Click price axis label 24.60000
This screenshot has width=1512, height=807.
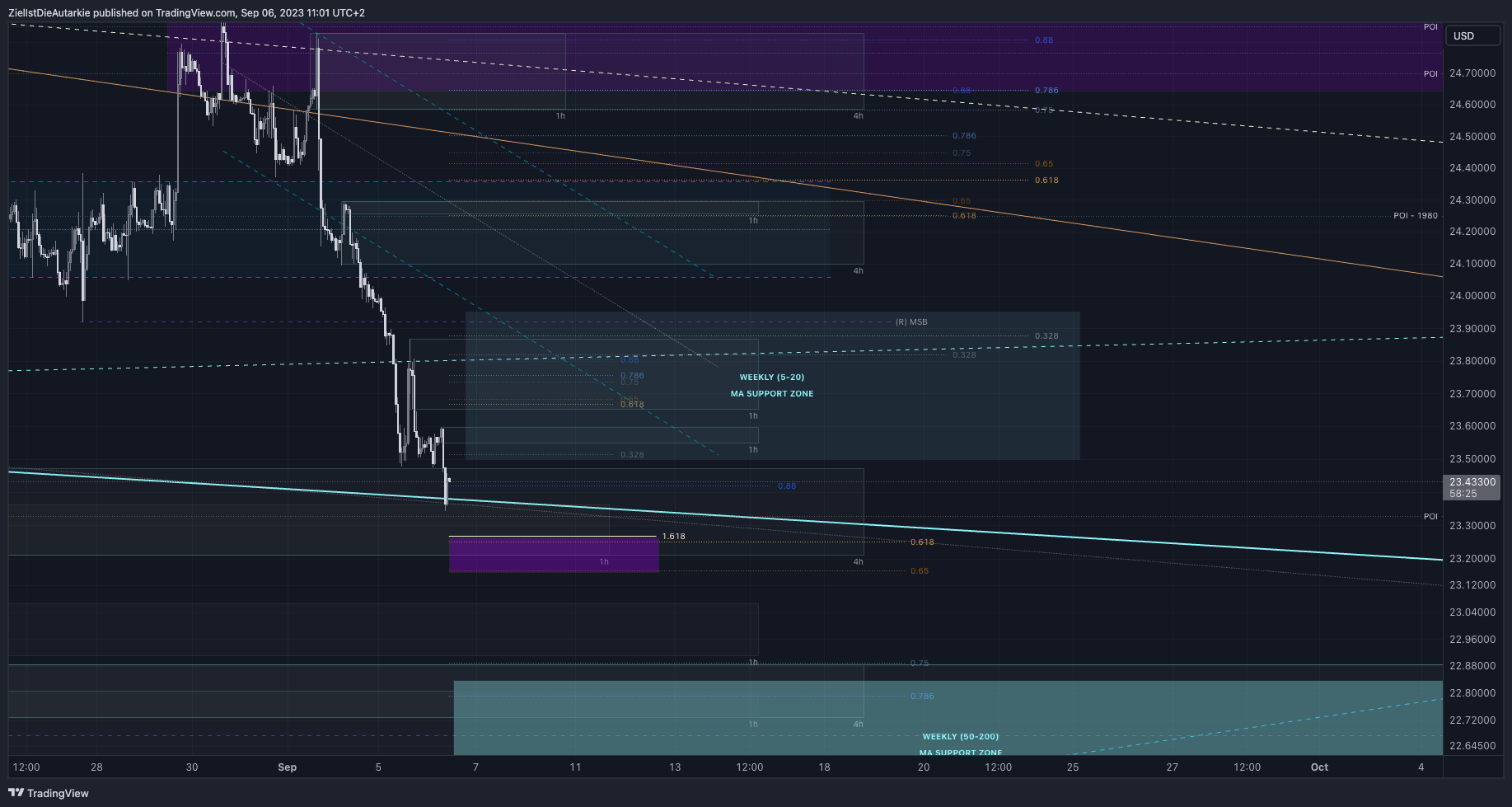[x=1472, y=105]
